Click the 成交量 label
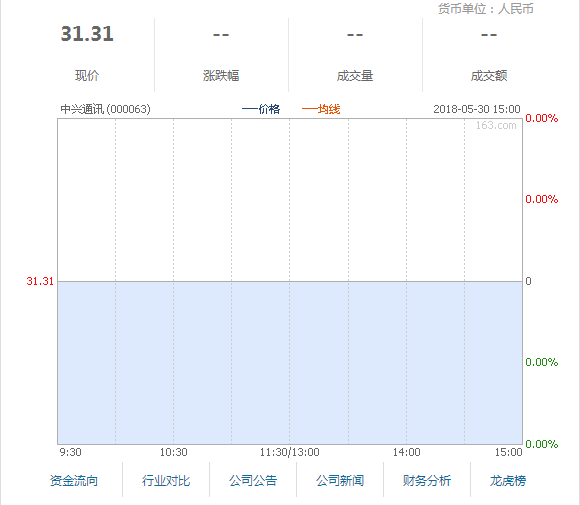Screen dimensions: 580x505 pyautogui.click(x=355, y=75)
